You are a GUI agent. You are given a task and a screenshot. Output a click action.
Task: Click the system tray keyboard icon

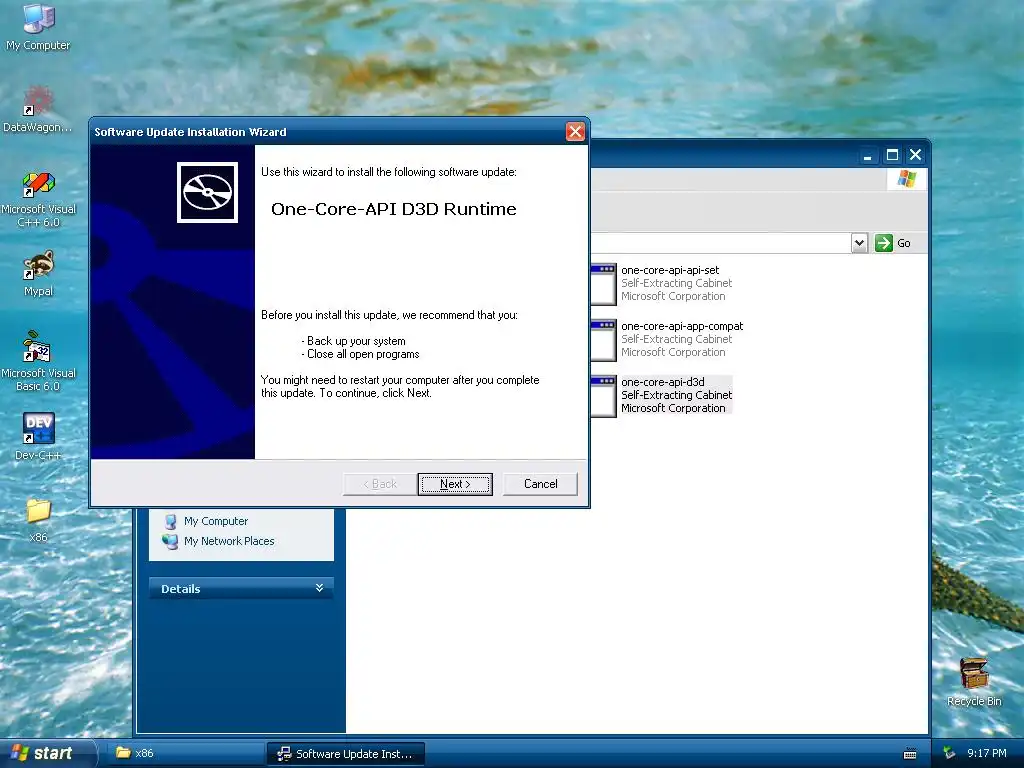910,754
